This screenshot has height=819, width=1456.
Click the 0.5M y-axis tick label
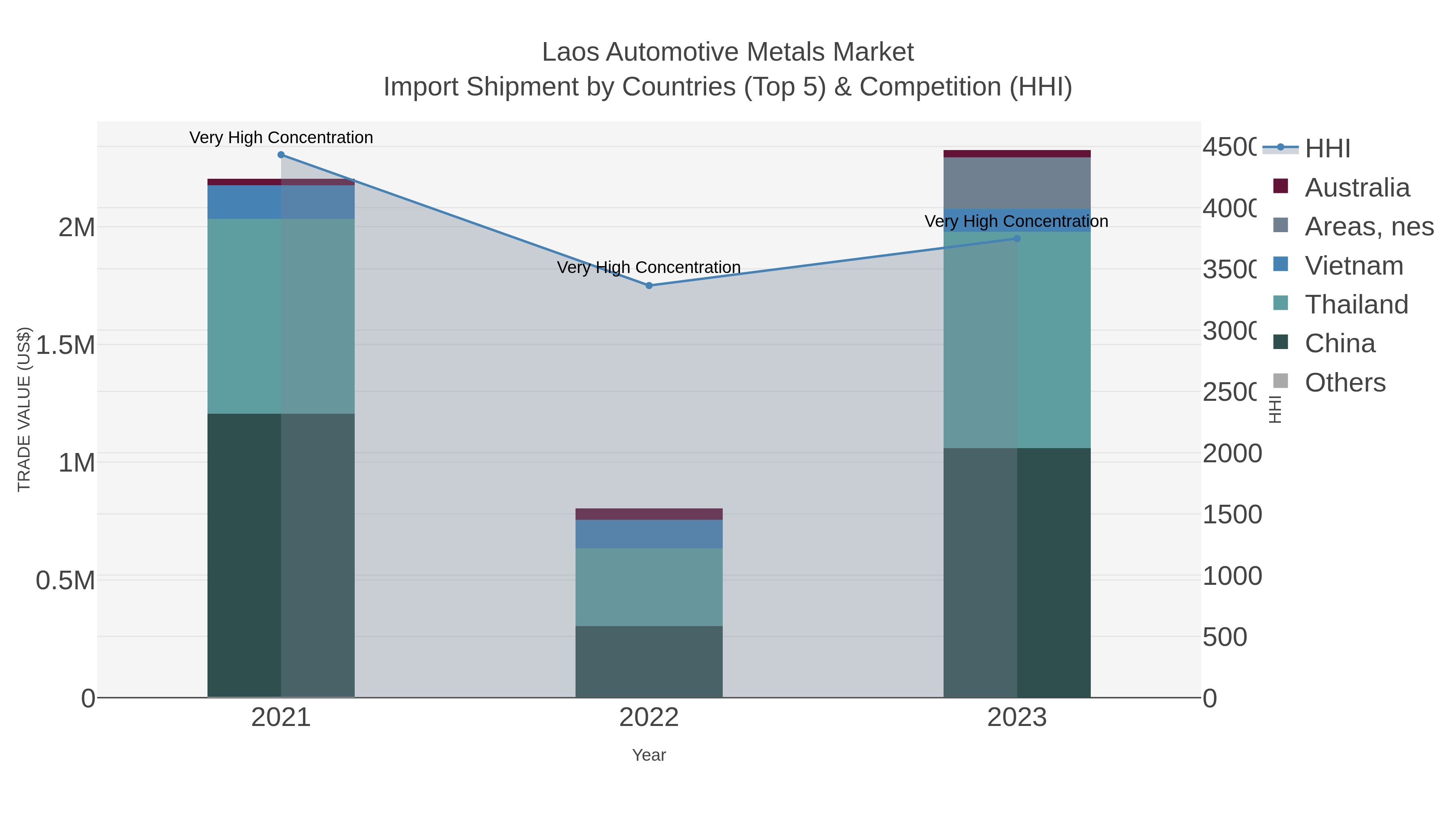point(66,580)
